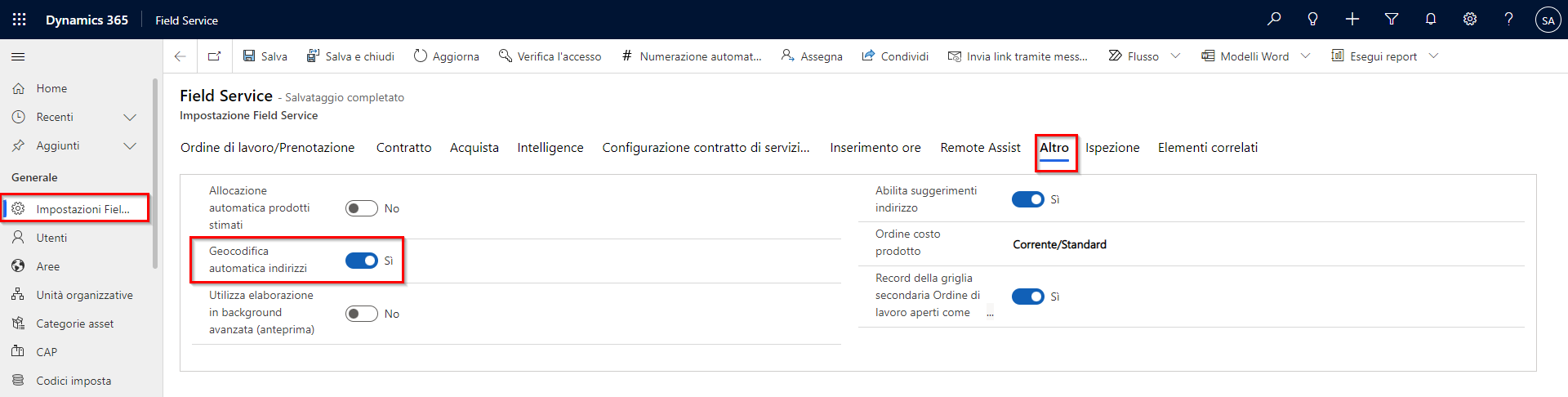
Task: Switch to the Intelligence tab
Action: pos(550,148)
